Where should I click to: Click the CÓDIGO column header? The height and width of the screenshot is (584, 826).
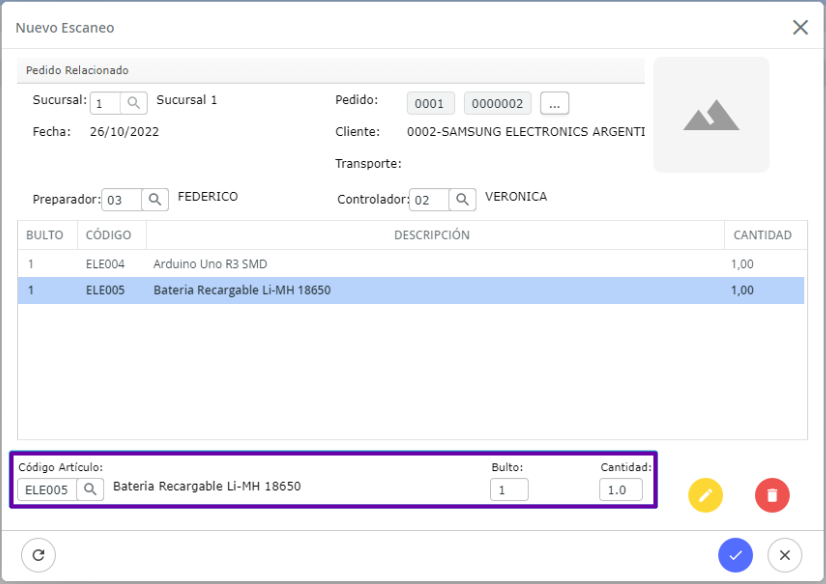112,235
